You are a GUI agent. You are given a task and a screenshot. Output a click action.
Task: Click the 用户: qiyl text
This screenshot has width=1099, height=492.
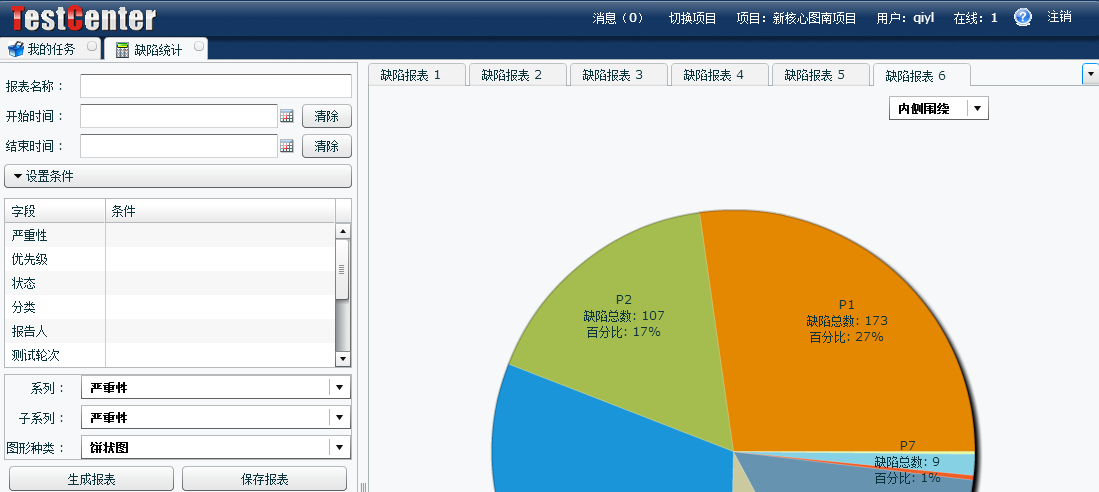pos(905,18)
